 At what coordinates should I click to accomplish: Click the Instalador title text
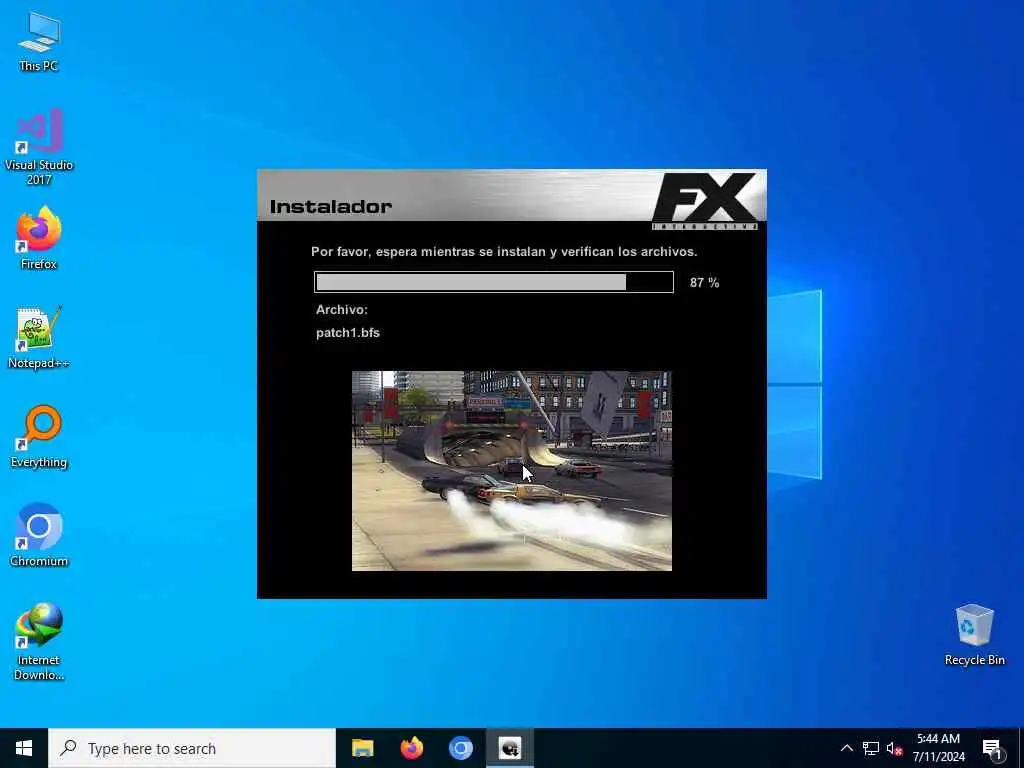[330, 206]
